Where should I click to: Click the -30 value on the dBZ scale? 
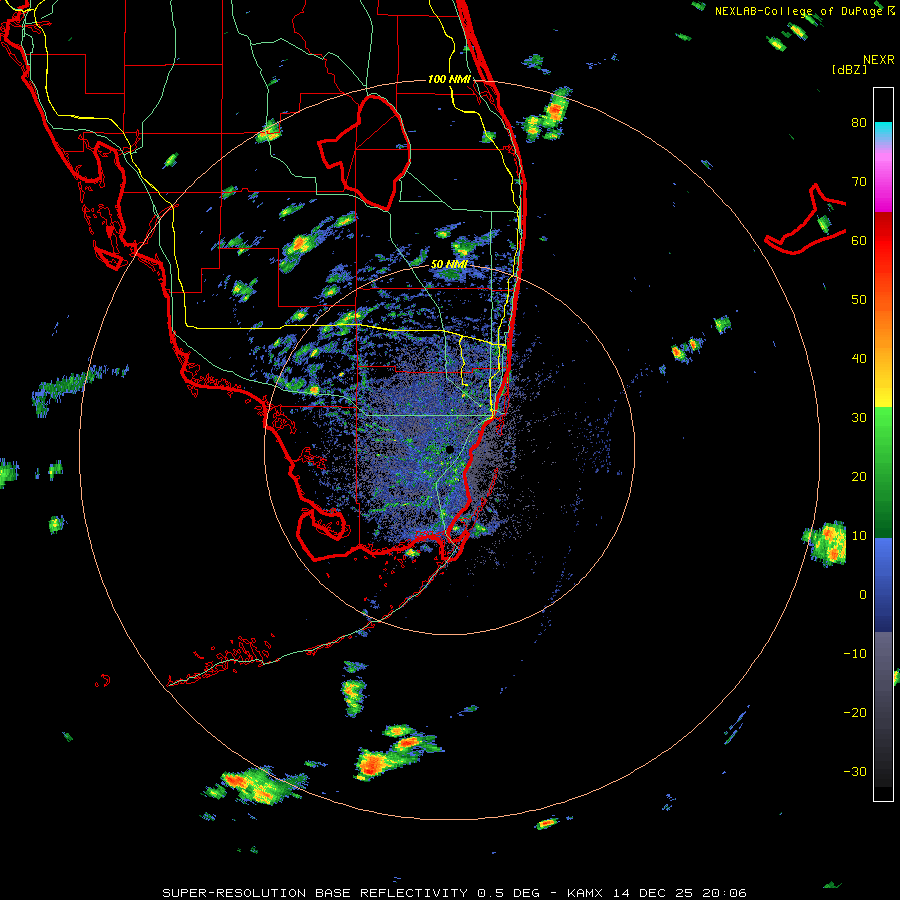pos(855,771)
